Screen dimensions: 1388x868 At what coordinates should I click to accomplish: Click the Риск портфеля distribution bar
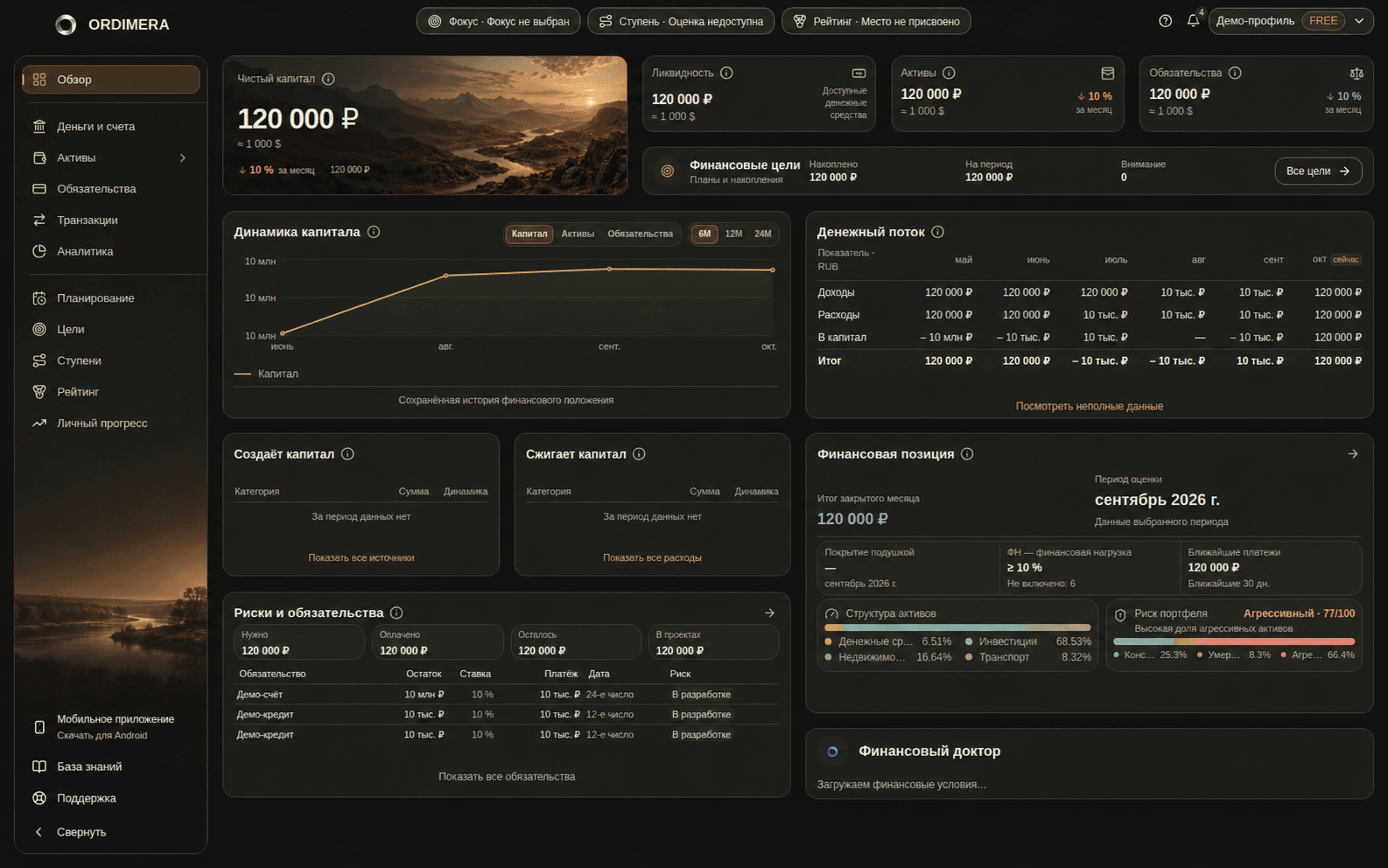(1234, 641)
